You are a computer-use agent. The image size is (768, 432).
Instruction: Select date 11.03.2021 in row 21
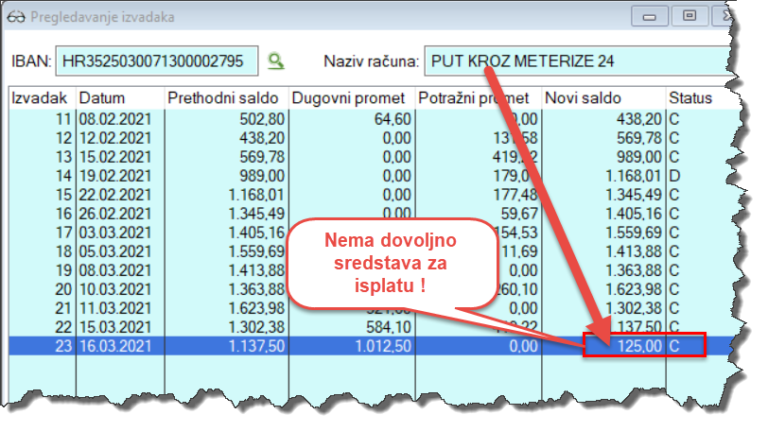[116, 308]
